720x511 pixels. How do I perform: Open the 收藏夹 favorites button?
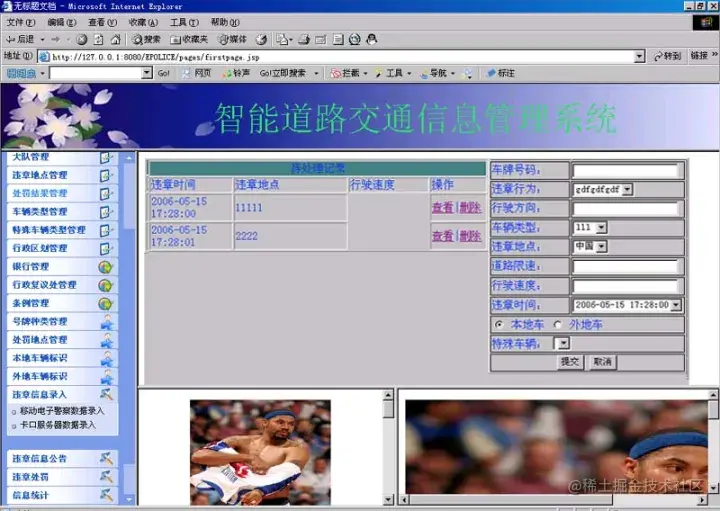[189, 39]
